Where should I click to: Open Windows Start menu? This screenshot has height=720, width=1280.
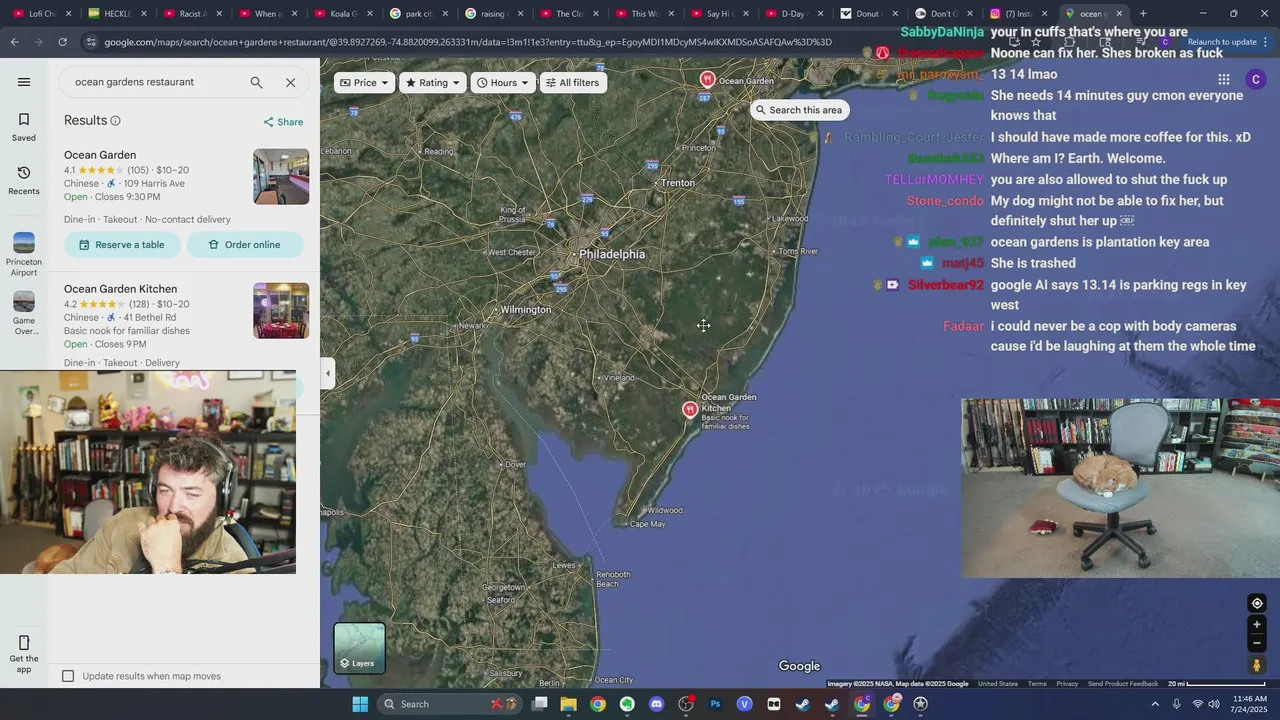click(x=360, y=704)
